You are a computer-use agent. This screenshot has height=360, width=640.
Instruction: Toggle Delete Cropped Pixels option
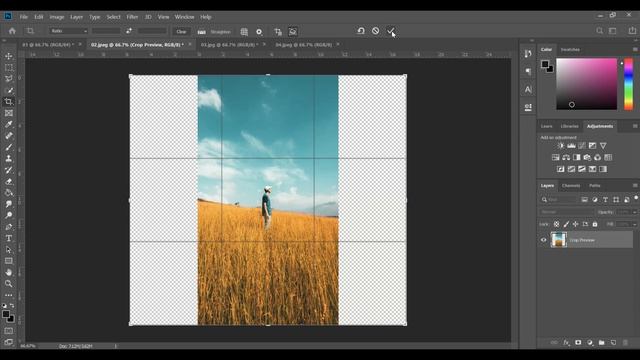coord(278,31)
